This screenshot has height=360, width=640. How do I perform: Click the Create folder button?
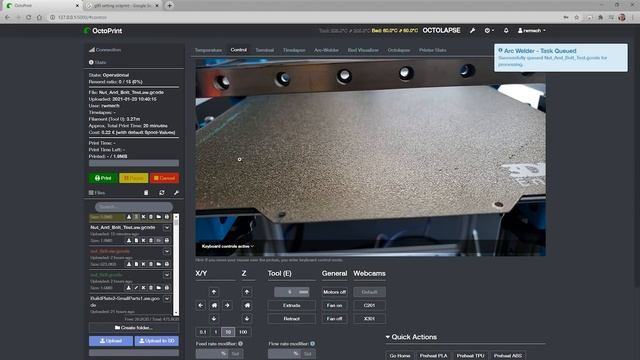[x=134, y=328]
